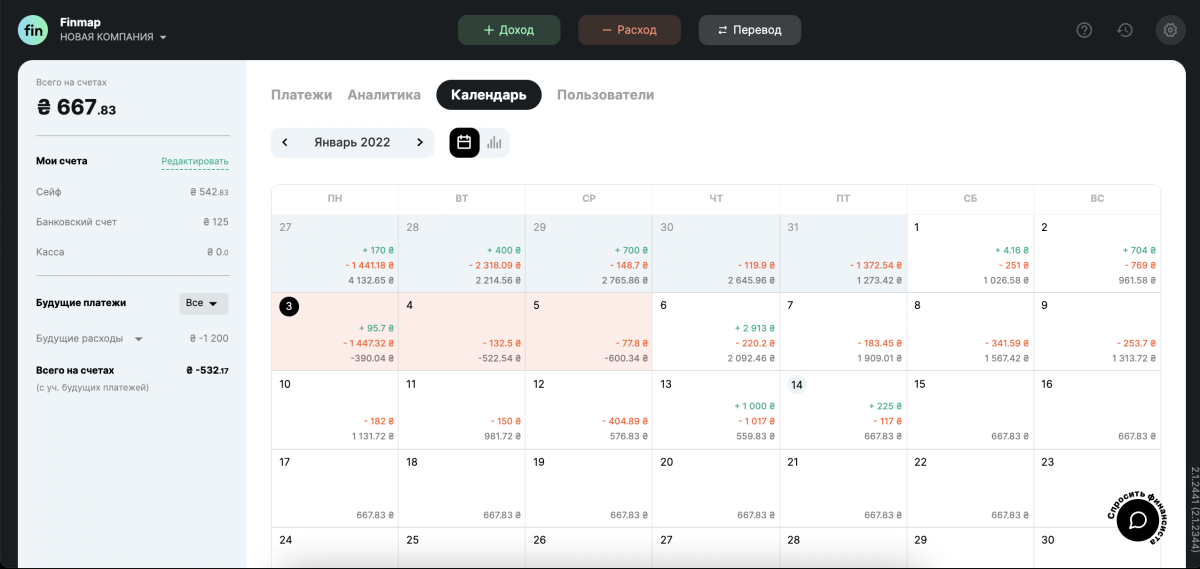The image size is (1200, 569).
Task: Click expense - 182 ₴ on day 10
Action: coord(379,421)
